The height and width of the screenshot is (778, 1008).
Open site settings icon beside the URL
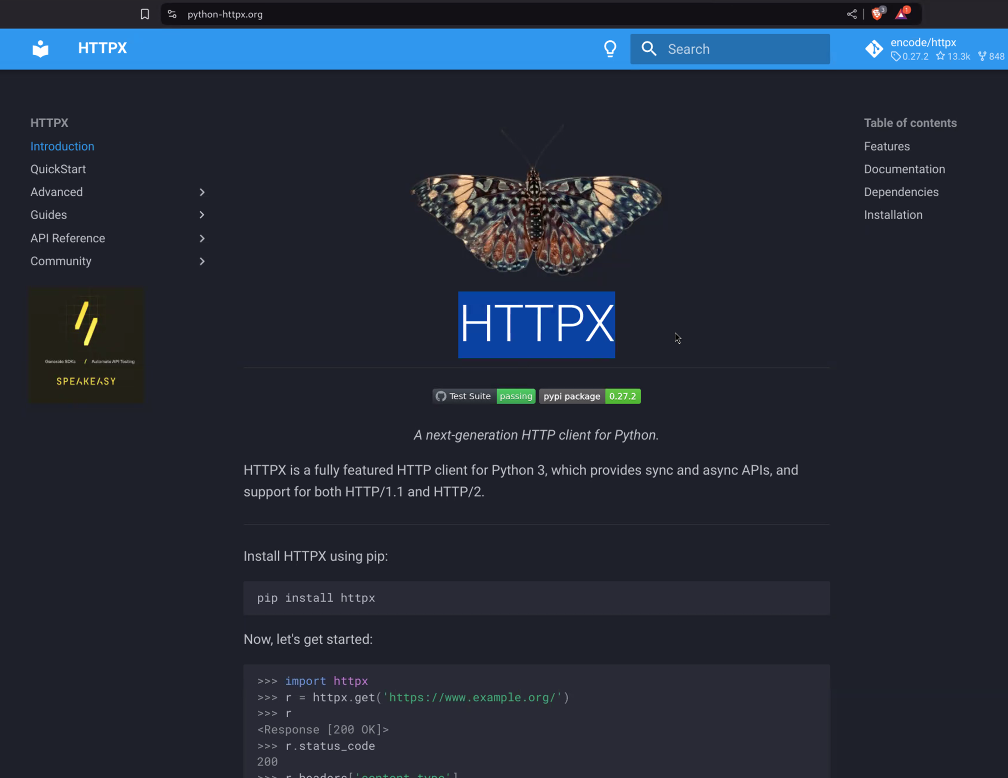click(x=172, y=14)
